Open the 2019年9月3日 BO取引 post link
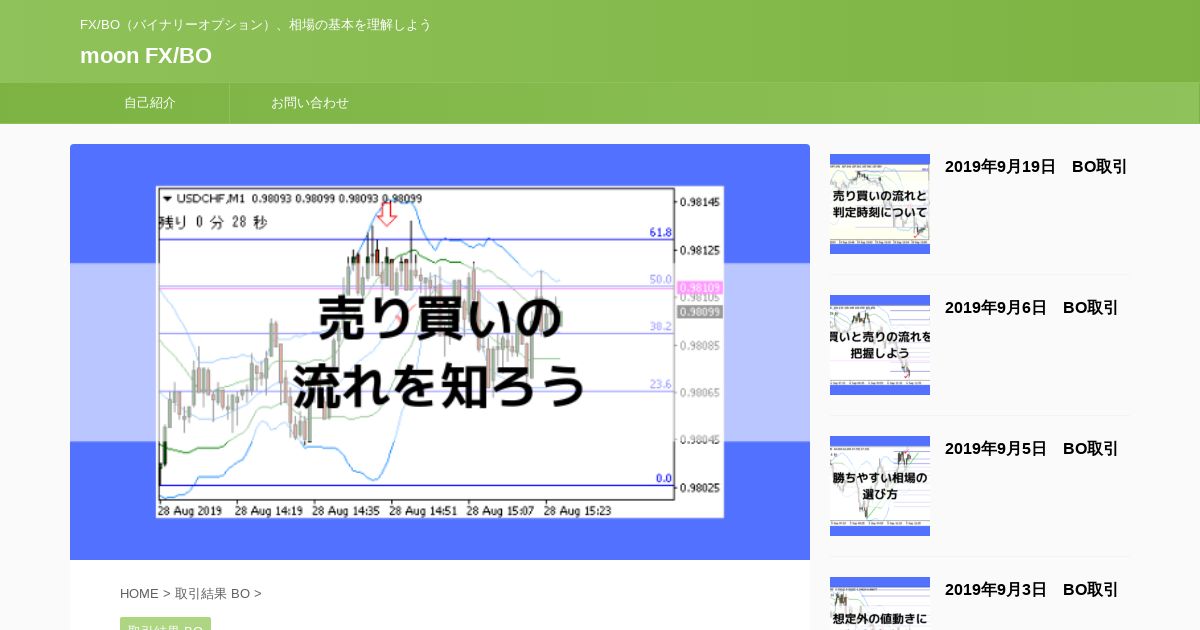The width and height of the screenshot is (1200, 630). [x=1032, y=590]
